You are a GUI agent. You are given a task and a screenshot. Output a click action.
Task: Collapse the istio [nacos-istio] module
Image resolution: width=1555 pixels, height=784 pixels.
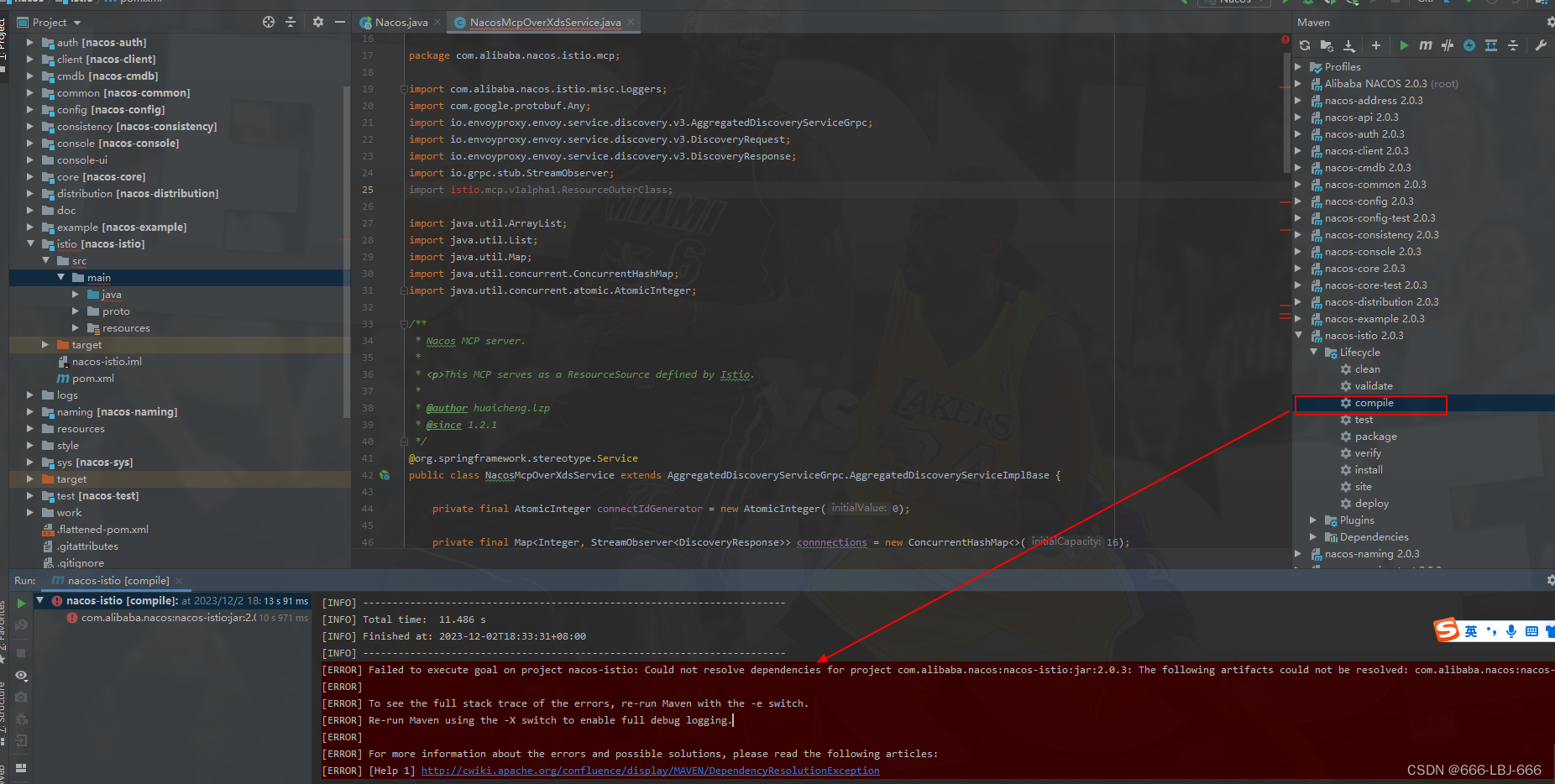[x=30, y=243]
